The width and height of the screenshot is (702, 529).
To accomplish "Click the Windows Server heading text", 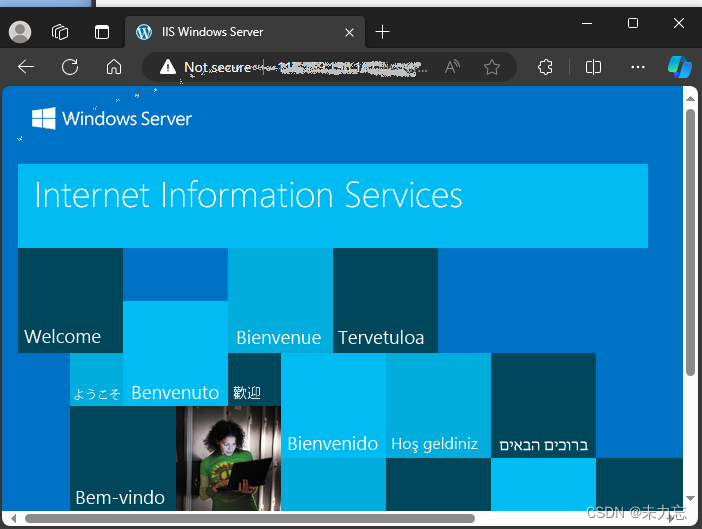I will pyautogui.click(x=127, y=119).
